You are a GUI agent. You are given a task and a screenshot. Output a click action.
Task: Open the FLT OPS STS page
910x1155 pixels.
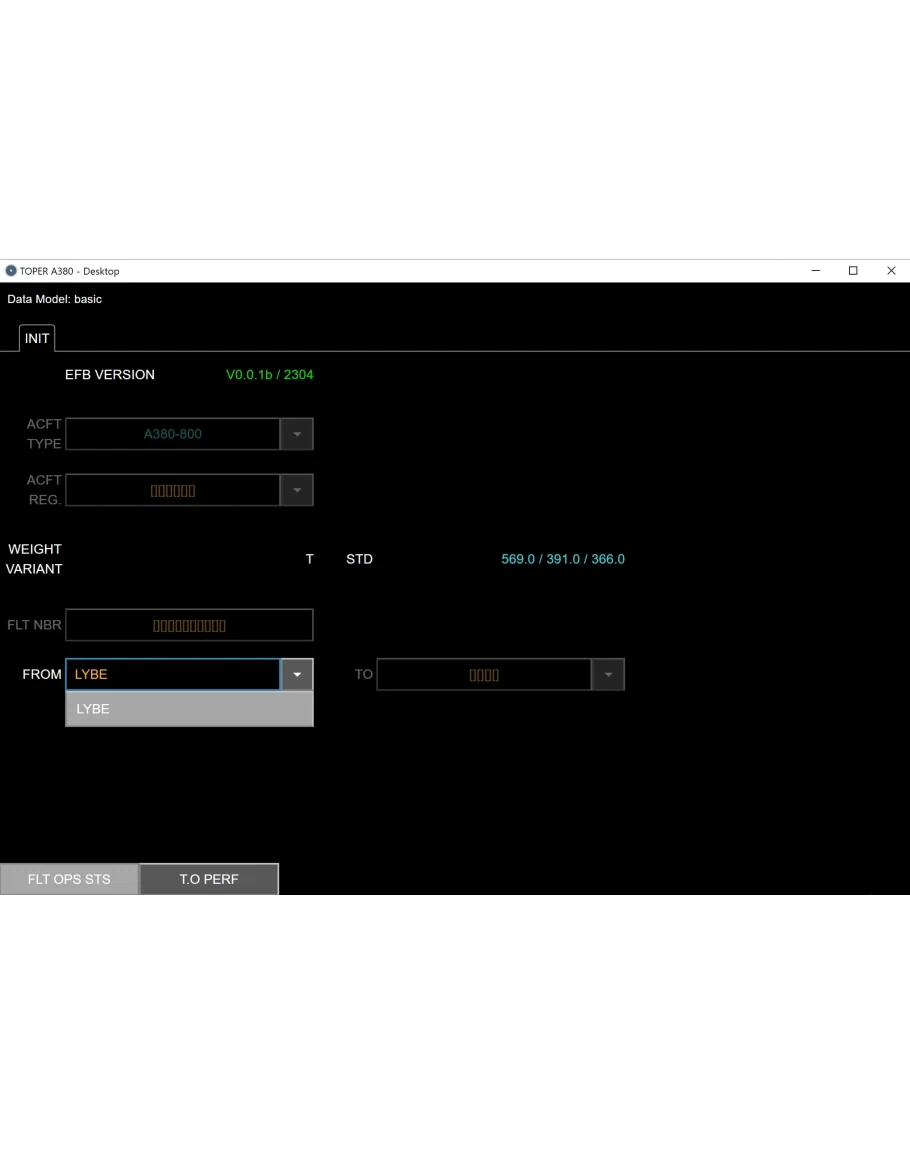click(69, 879)
